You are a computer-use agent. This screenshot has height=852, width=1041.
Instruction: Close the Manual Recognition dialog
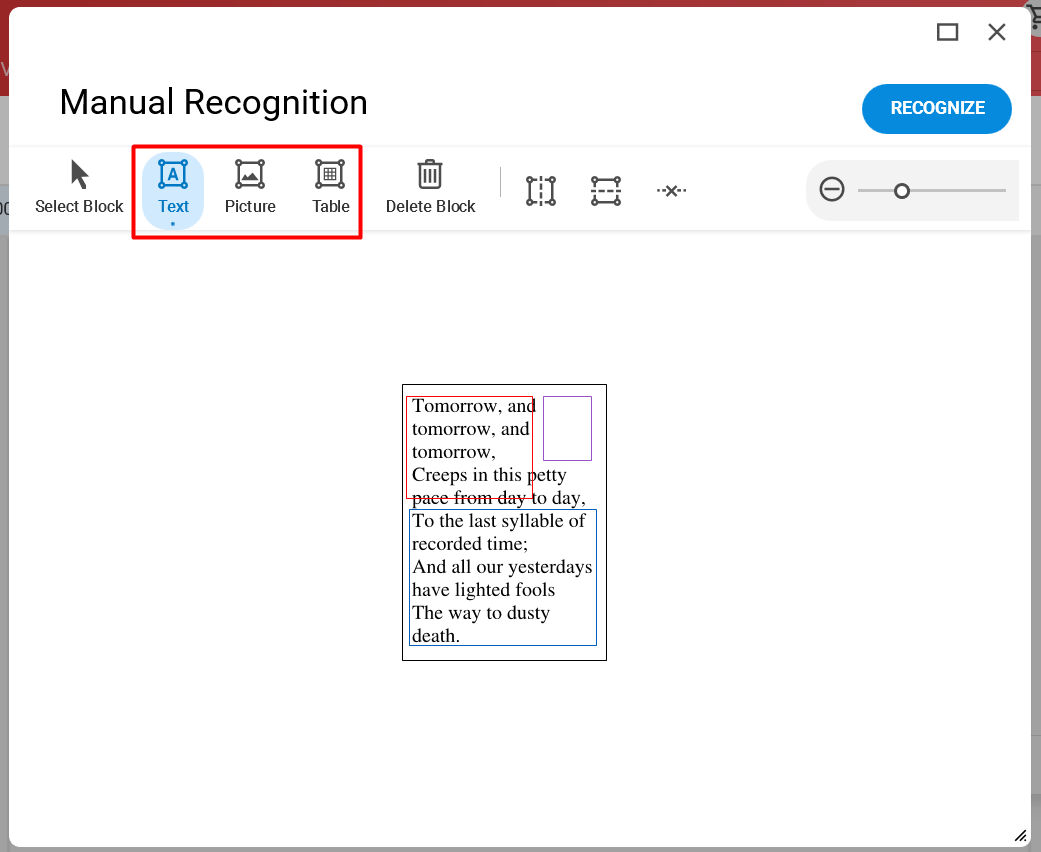pos(996,32)
